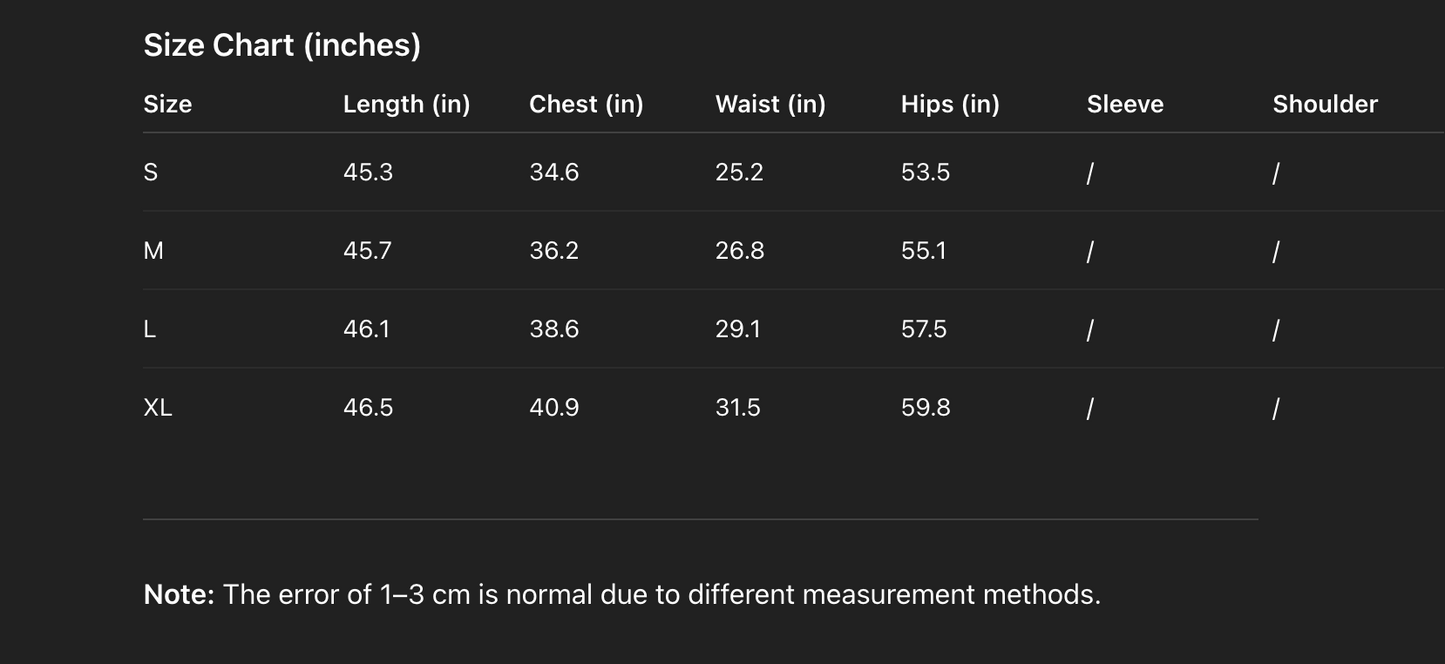Click the 45.3 length value for S
The width and height of the screenshot is (1445, 664).
pos(368,172)
